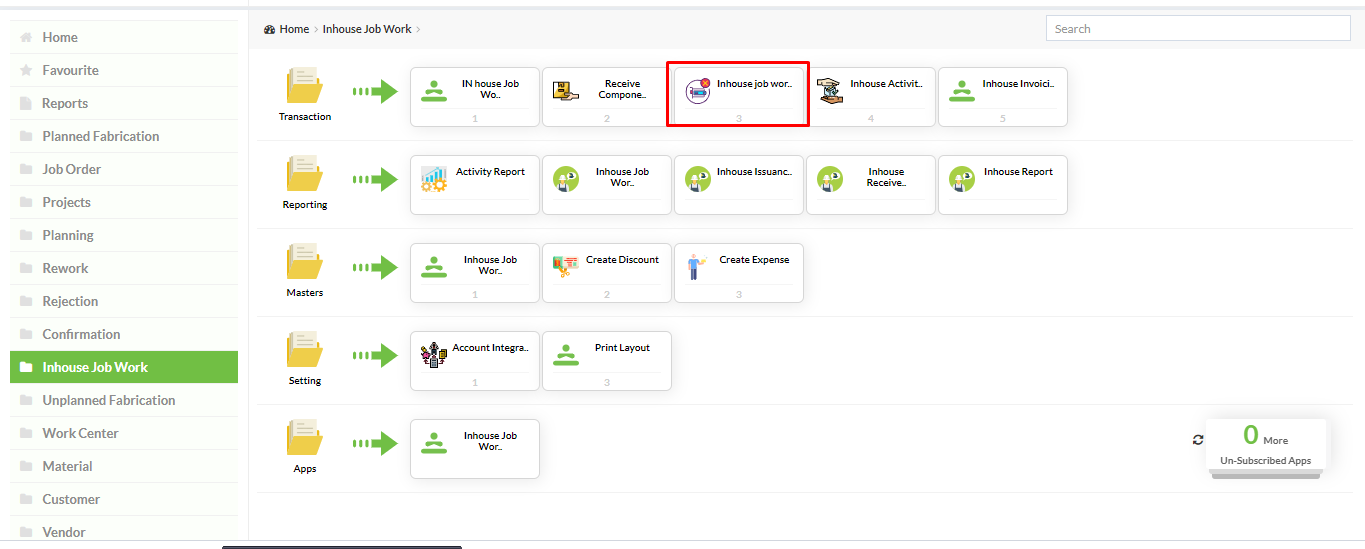
Task: Go to Home in the sidebar
Action: pos(124,37)
